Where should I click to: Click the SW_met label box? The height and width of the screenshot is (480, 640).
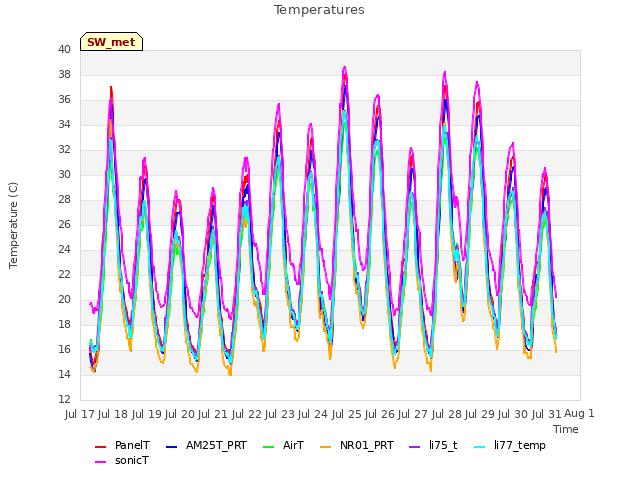pyautogui.click(x=111, y=42)
